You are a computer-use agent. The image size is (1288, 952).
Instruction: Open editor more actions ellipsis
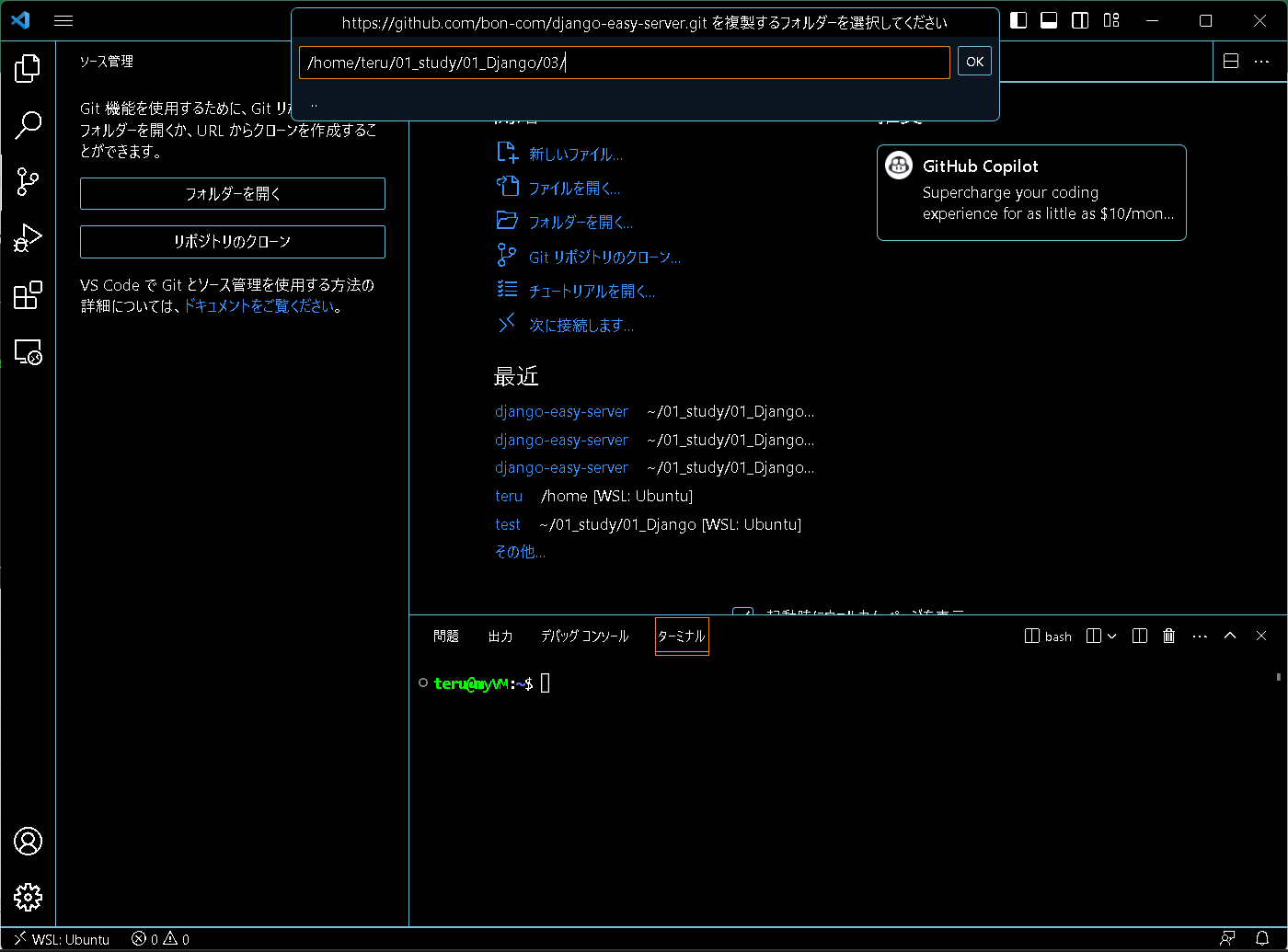(x=1261, y=62)
